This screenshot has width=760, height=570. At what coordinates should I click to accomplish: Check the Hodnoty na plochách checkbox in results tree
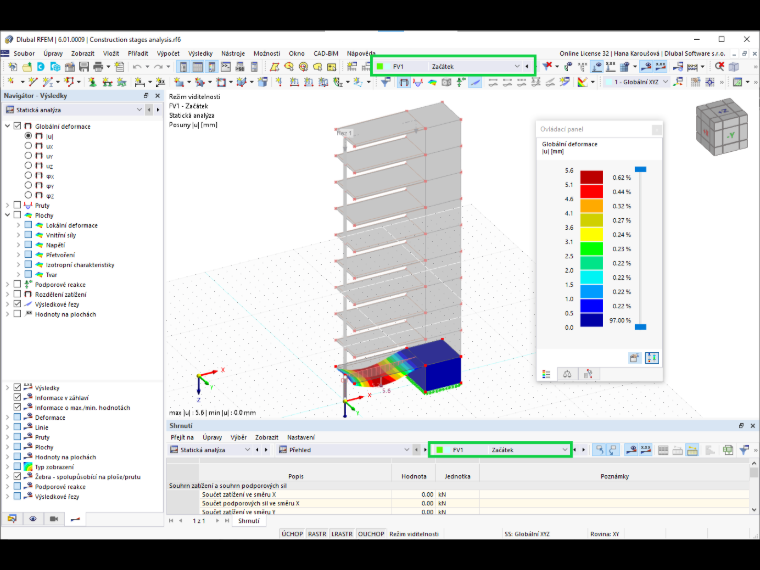pyautogui.click(x=17, y=314)
